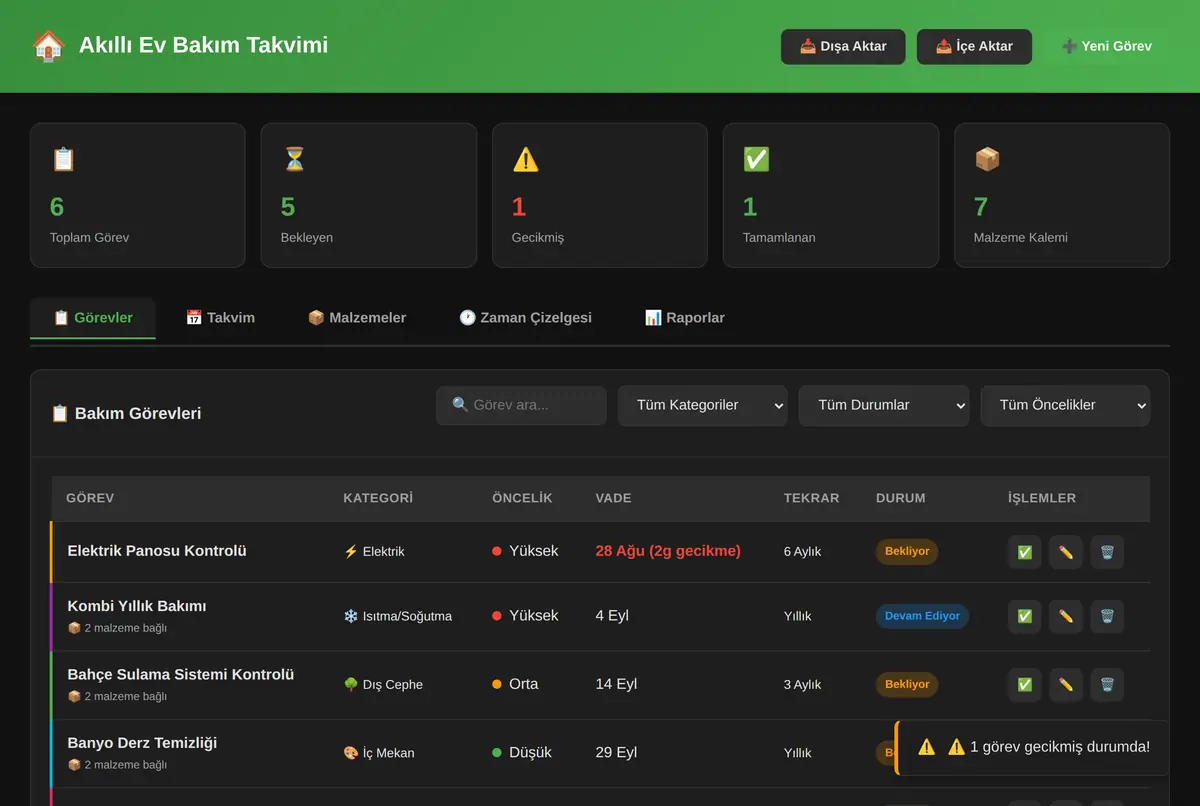
Task: Click the box icon on Malzeme Kalemi card
Action: click(x=987, y=159)
